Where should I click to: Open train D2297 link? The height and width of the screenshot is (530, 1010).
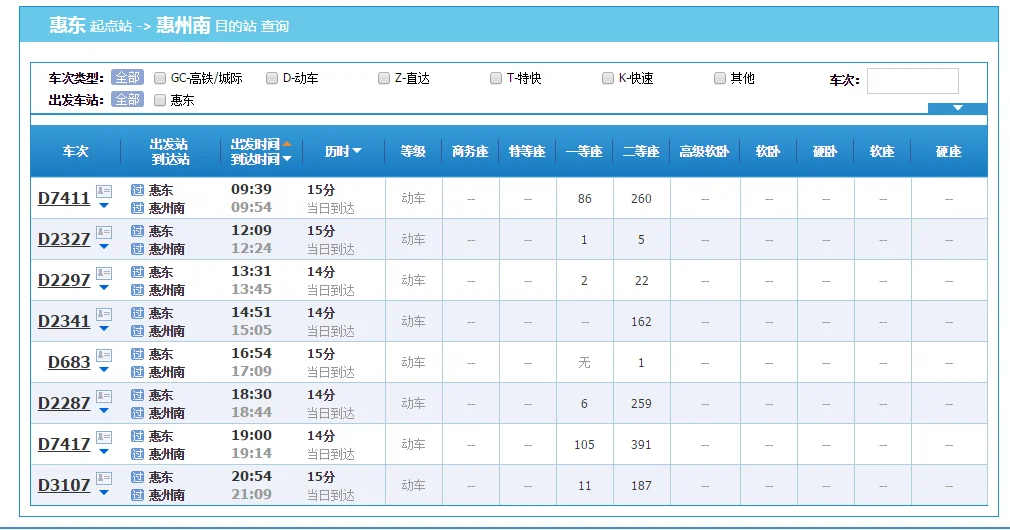coord(64,281)
